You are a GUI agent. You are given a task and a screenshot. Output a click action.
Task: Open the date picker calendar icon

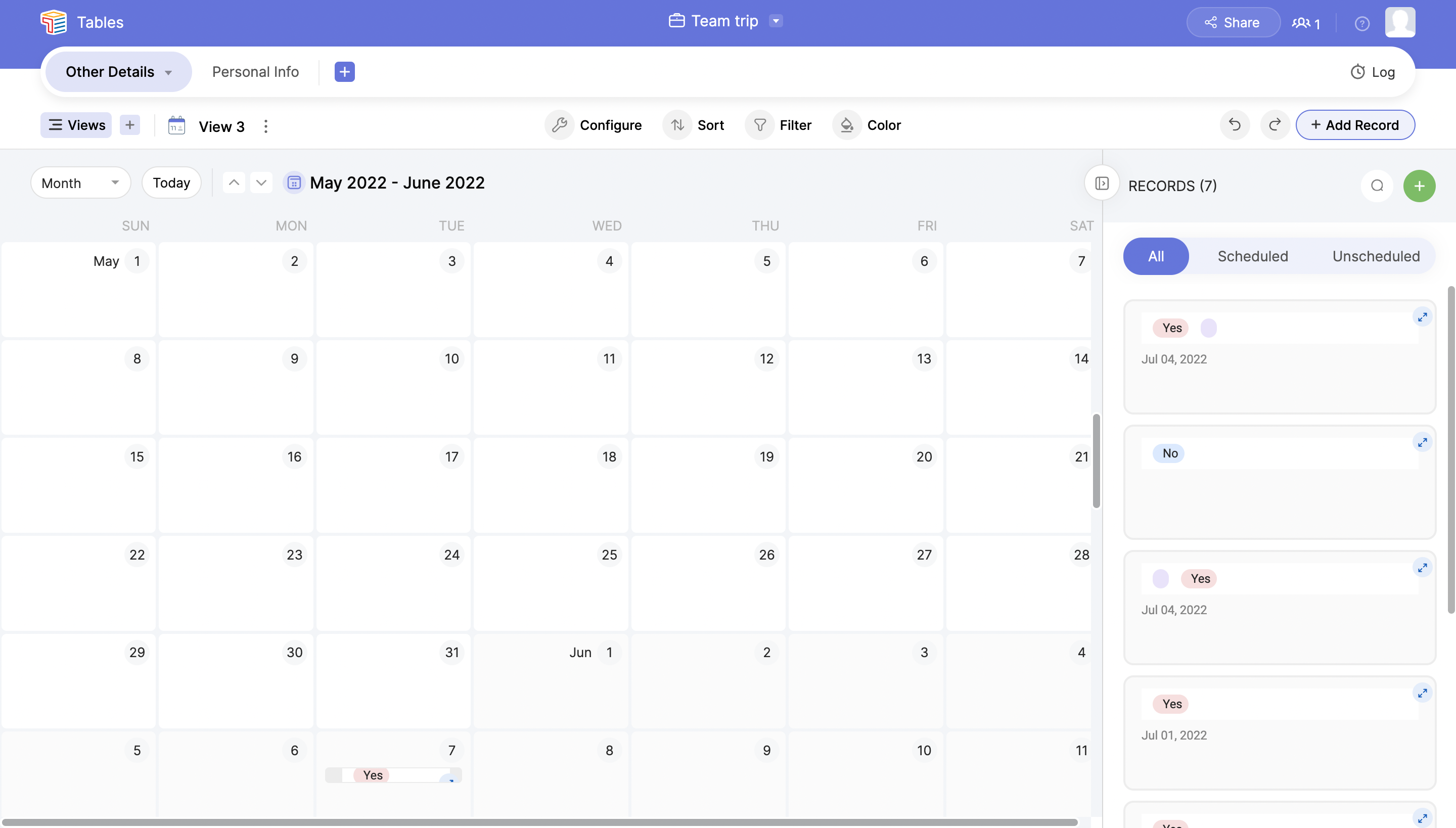[x=294, y=183]
